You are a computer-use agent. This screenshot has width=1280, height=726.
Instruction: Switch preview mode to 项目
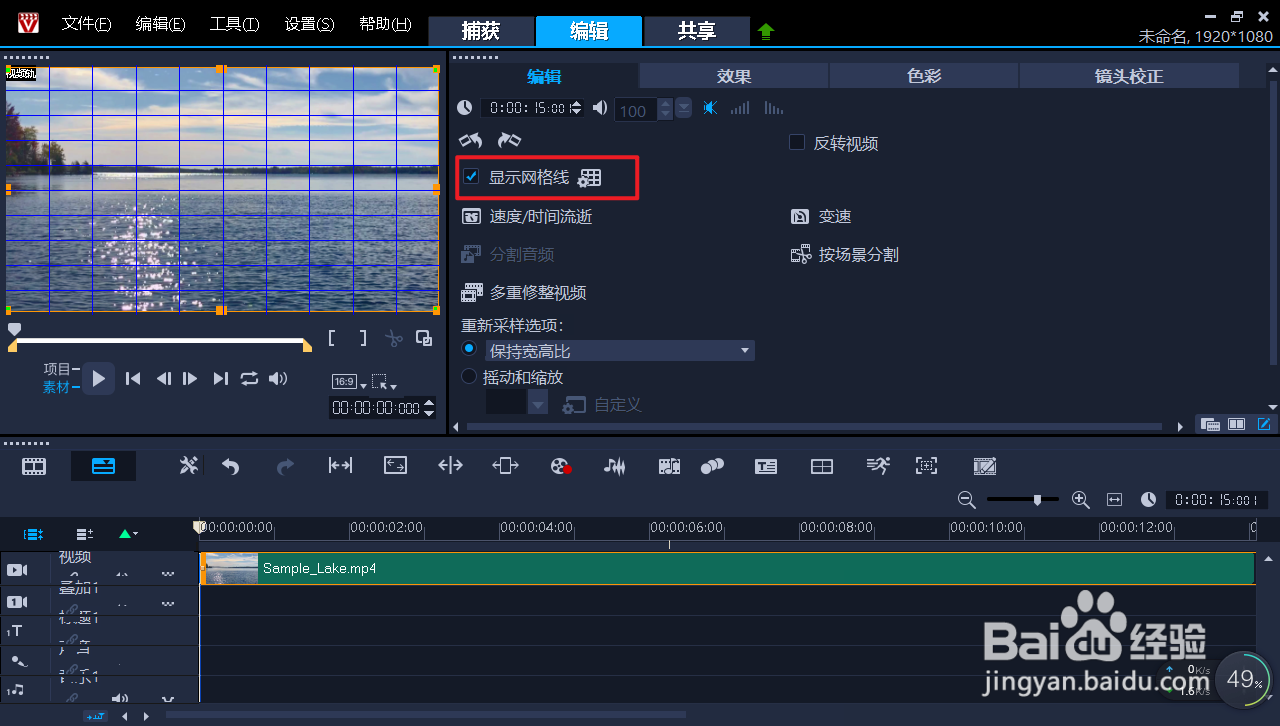tap(57, 369)
